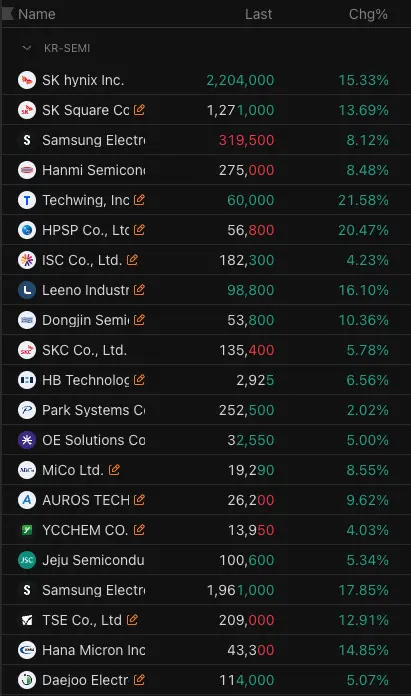Open the note icon for ISC Co., Ltd.
This screenshot has height=696, width=411.
132,260
